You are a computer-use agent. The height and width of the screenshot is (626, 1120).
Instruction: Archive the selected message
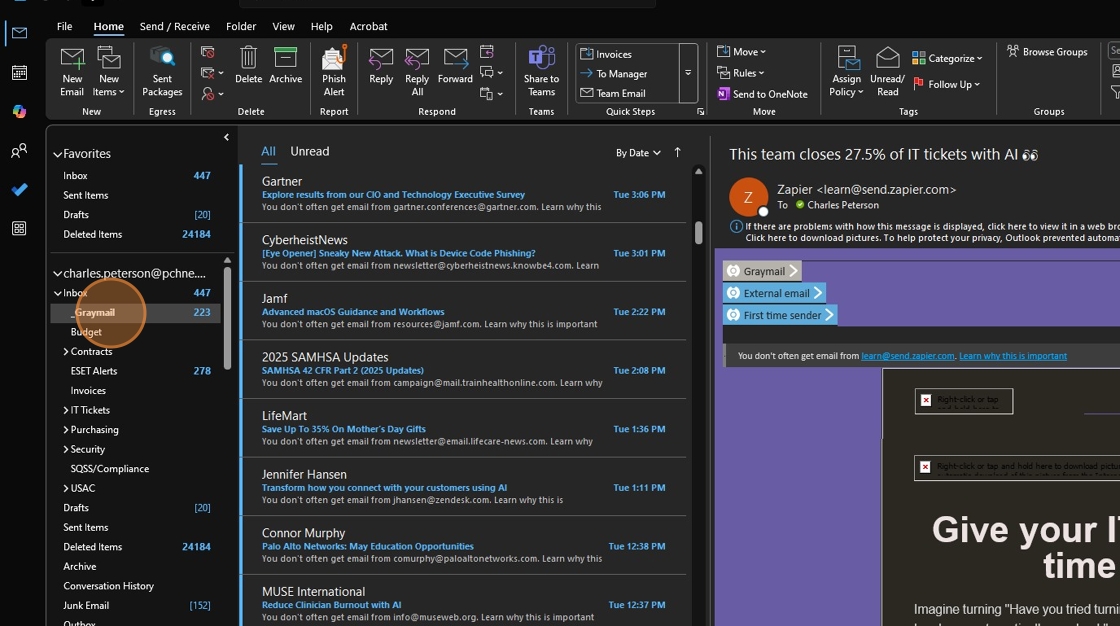pos(285,66)
